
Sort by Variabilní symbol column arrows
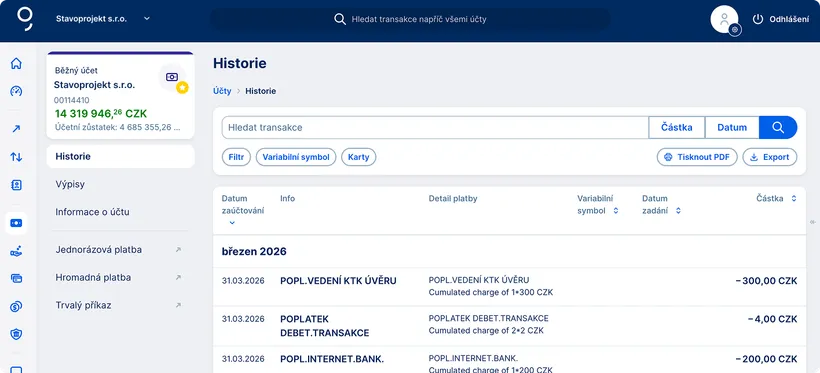616,211
